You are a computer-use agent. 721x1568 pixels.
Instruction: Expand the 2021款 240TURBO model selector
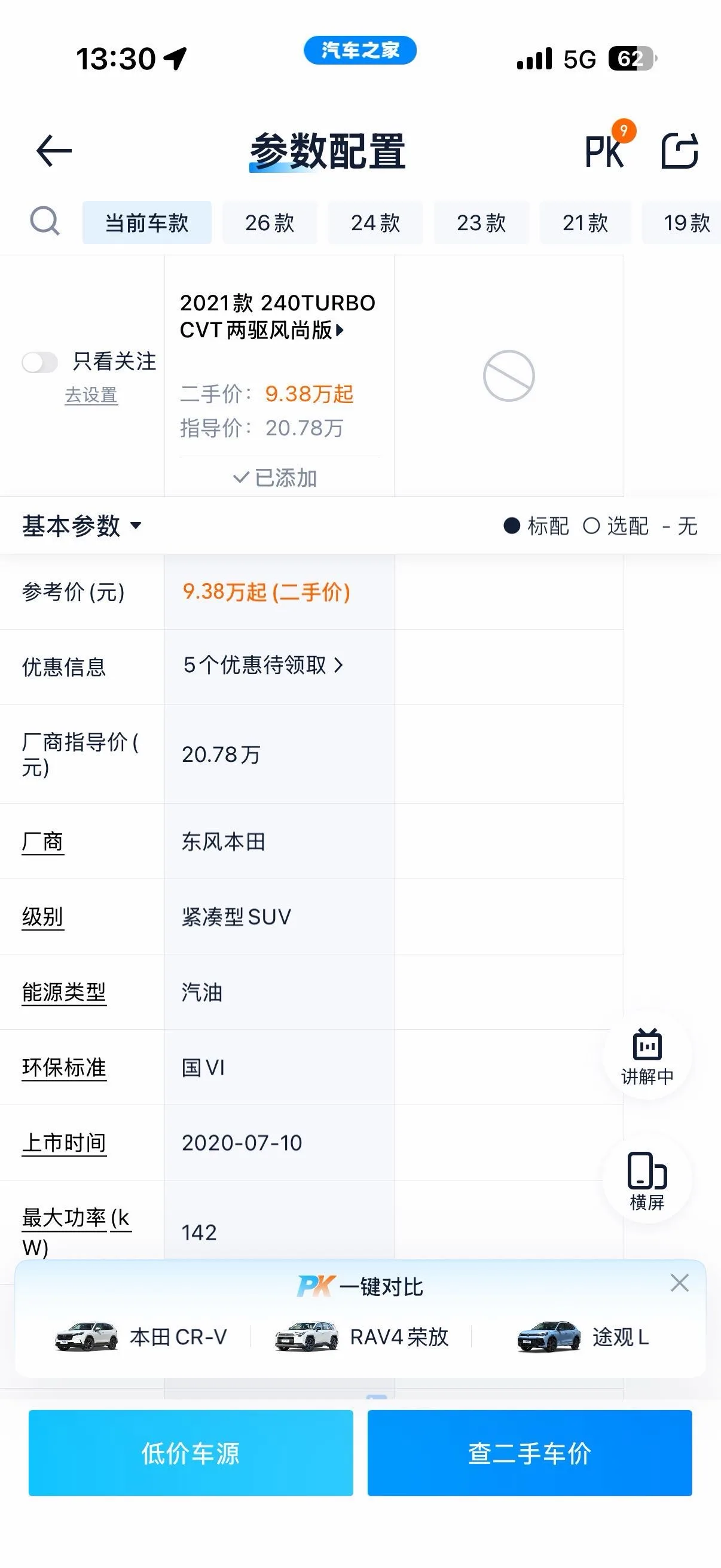277,316
